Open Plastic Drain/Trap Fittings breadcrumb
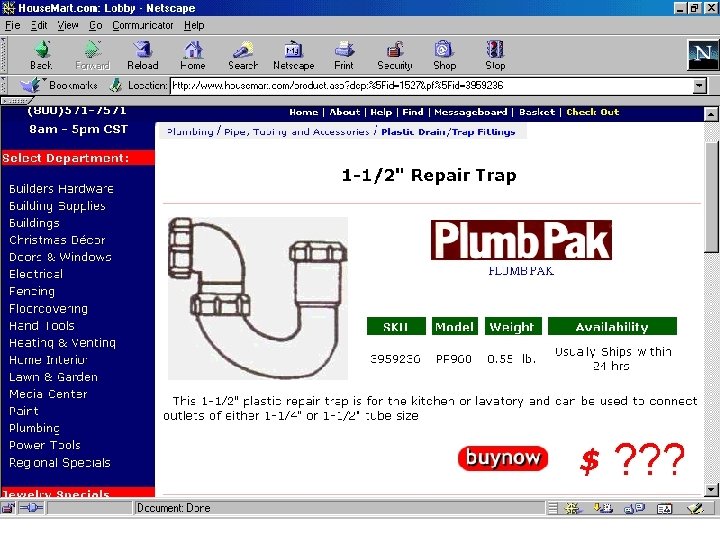Viewport: 720px width, 540px height. coord(448,132)
